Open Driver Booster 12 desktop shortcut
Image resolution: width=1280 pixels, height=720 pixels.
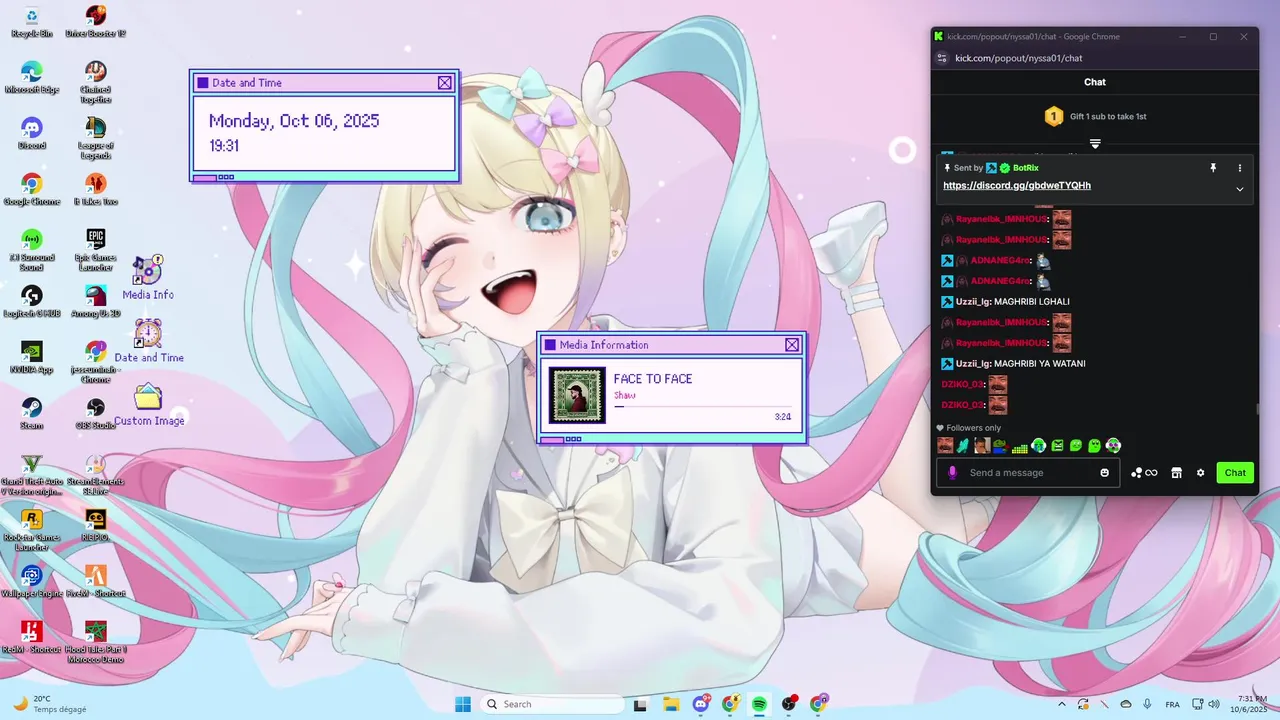(96, 21)
